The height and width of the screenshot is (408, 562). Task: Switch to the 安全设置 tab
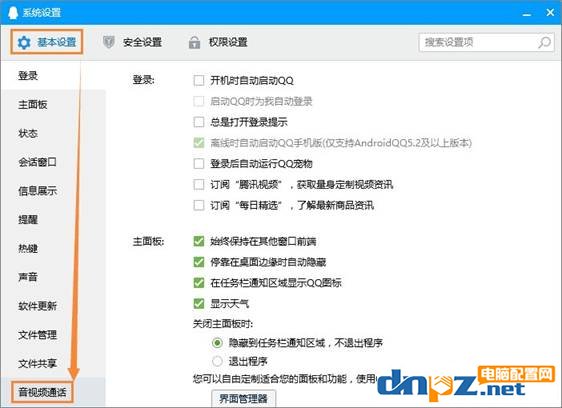tap(132, 42)
